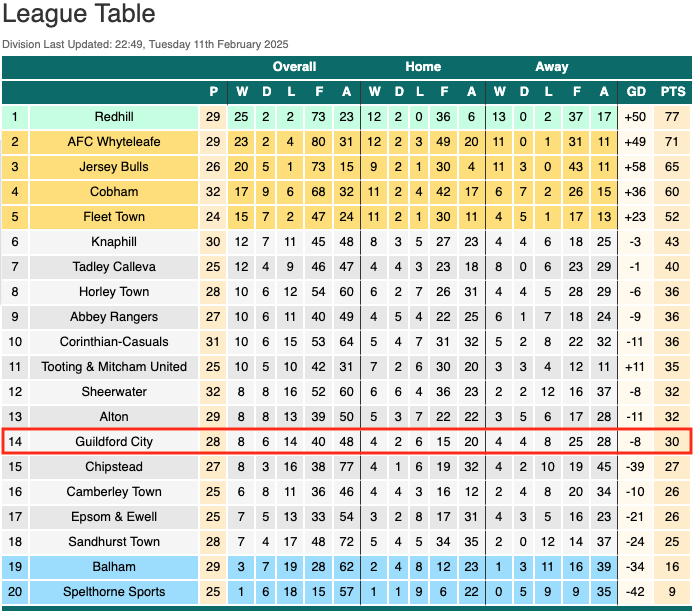Image resolution: width=693 pixels, height=611 pixels.
Task: Click the Division Last Updated timestamp text
Action: point(145,44)
